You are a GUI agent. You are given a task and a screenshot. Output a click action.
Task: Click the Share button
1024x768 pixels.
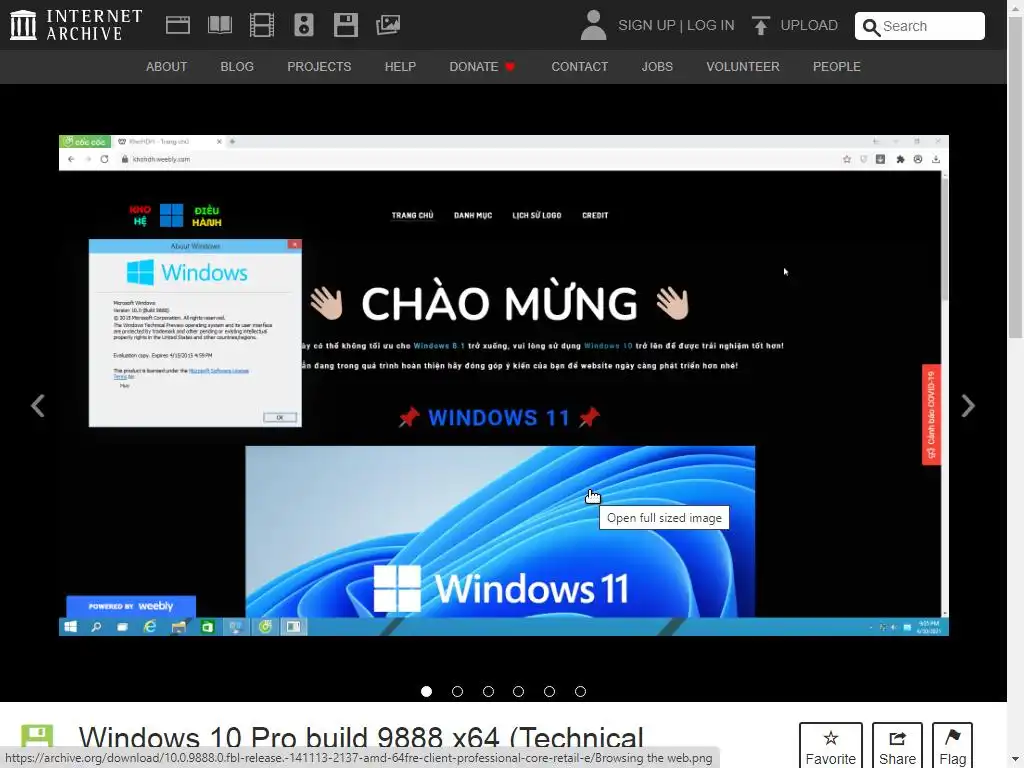coord(897,745)
